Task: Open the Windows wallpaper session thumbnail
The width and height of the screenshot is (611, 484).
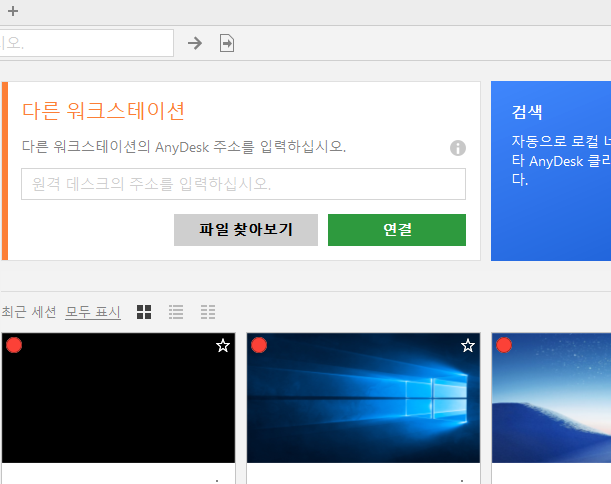Action: coord(363,398)
